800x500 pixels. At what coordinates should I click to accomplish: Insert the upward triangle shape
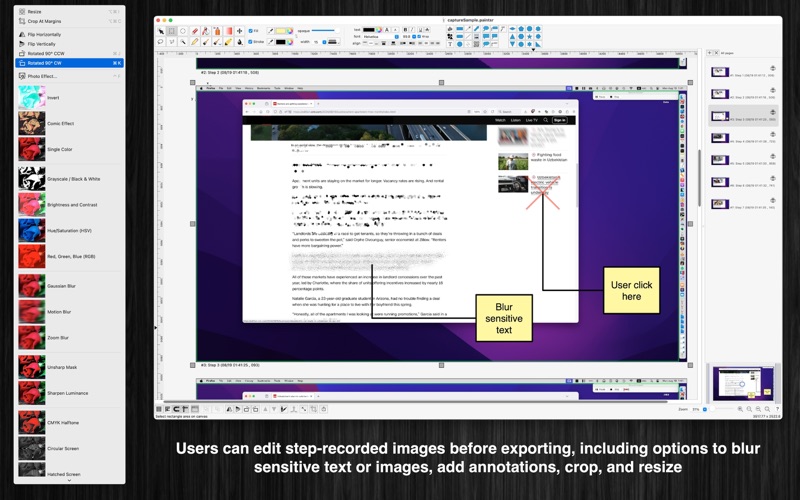tap(512, 37)
